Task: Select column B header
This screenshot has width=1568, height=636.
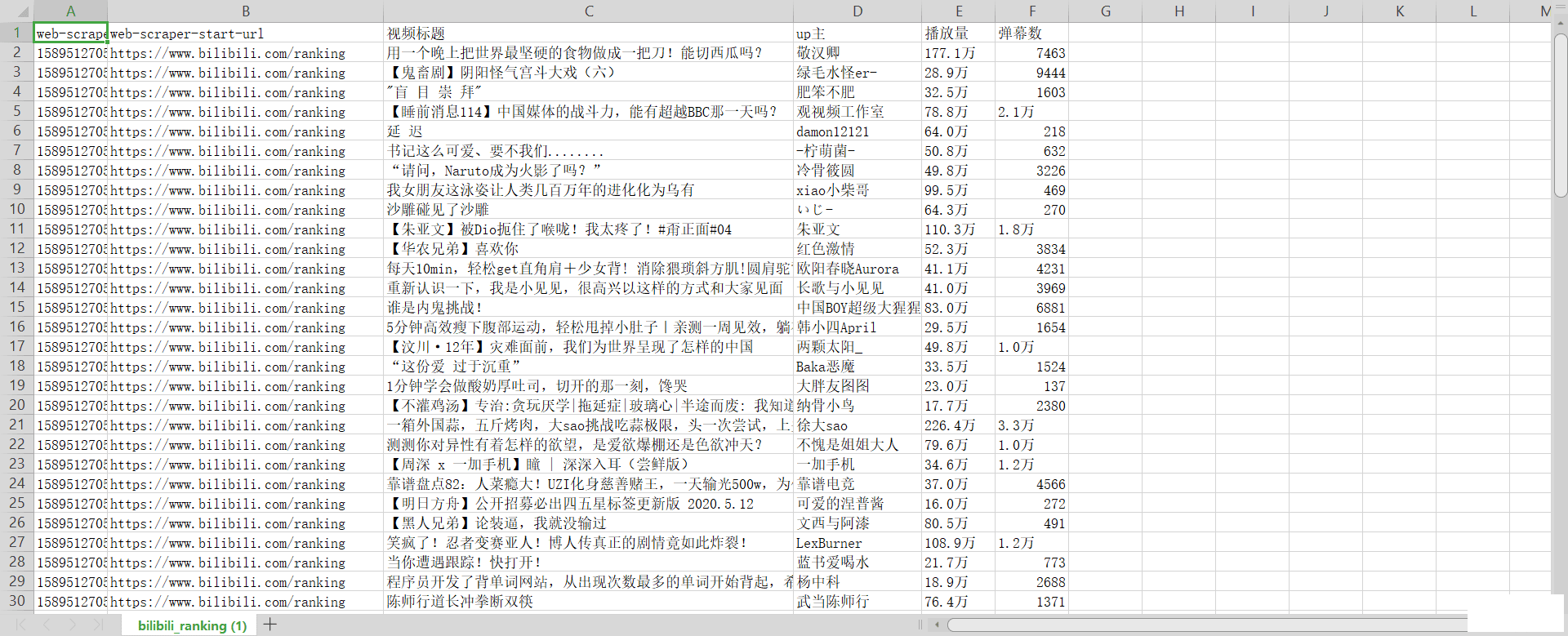Action: [x=246, y=11]
